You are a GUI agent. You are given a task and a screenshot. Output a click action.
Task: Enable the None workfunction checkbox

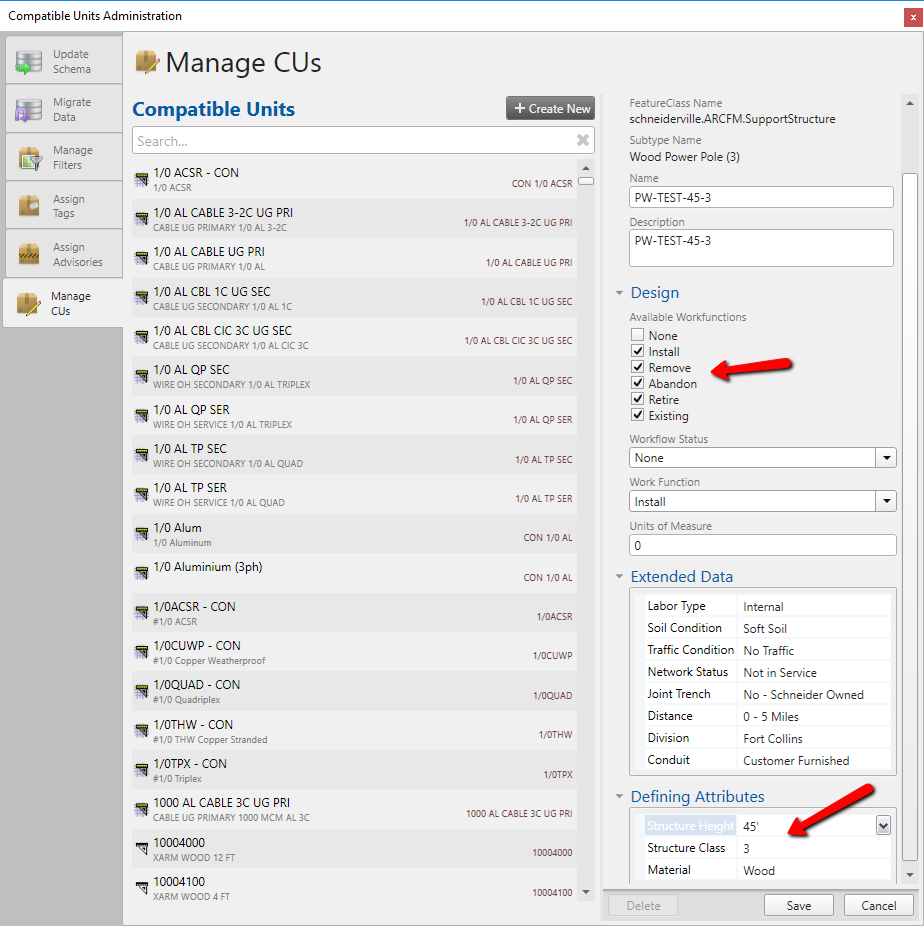pyautogui.click(x=638, y=335)
